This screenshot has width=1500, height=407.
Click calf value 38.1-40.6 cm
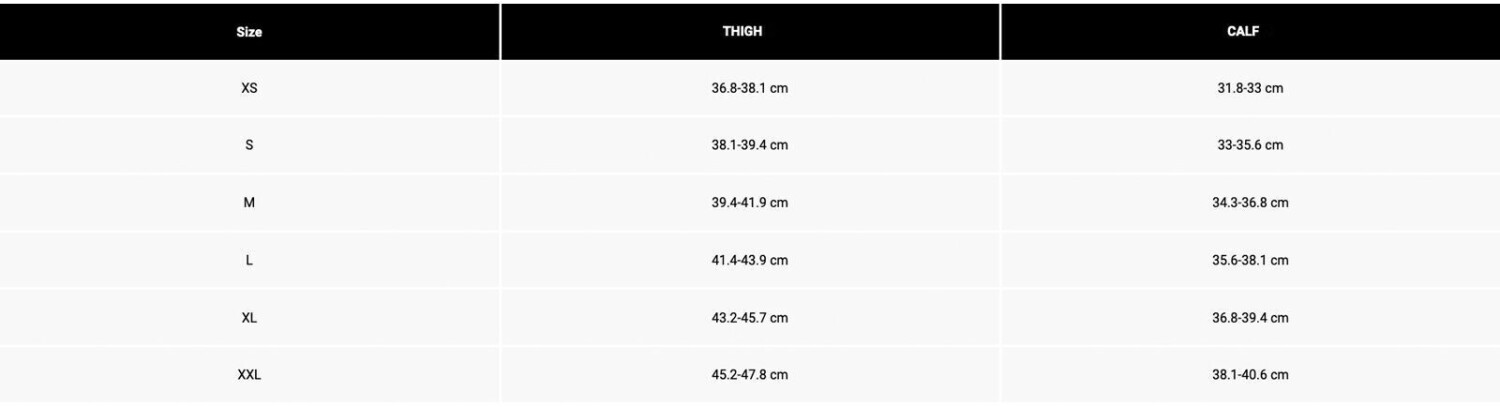coord(1250,375)
